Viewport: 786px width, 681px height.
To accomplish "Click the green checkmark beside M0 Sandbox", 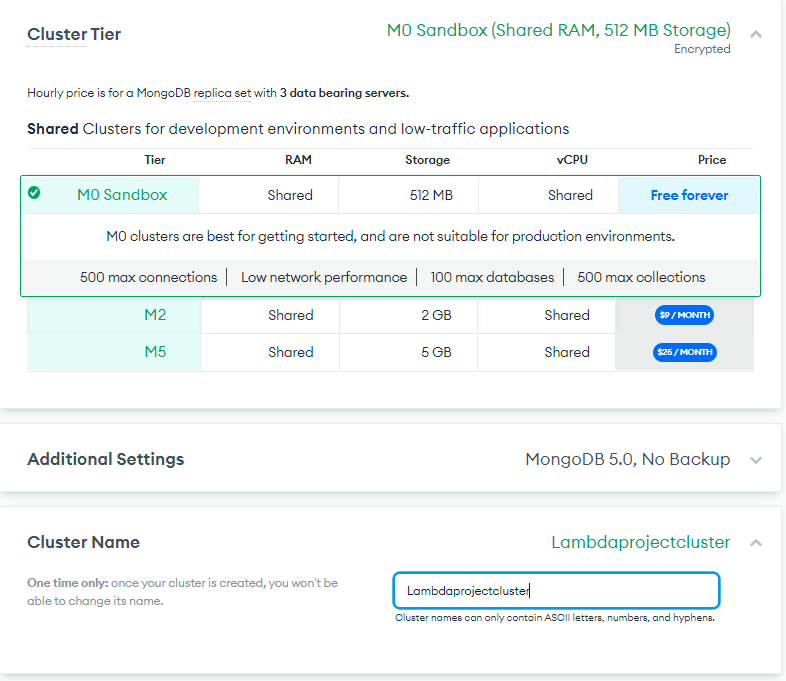I will tap(34, 192).
